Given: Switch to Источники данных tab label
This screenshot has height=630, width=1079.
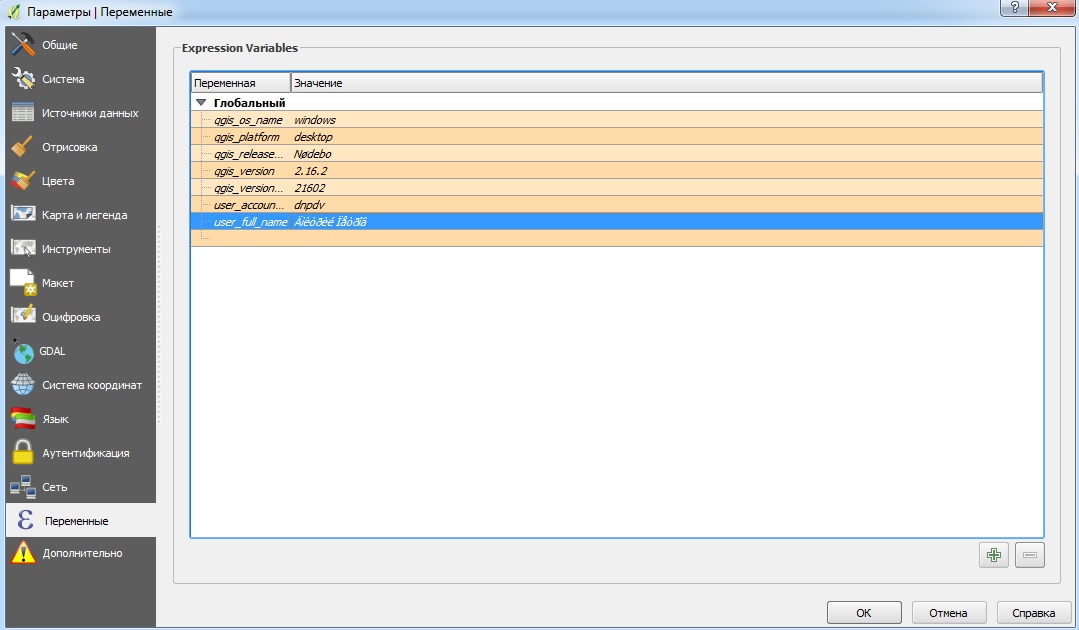Looking at the screenshot, I should click(90, 113).
